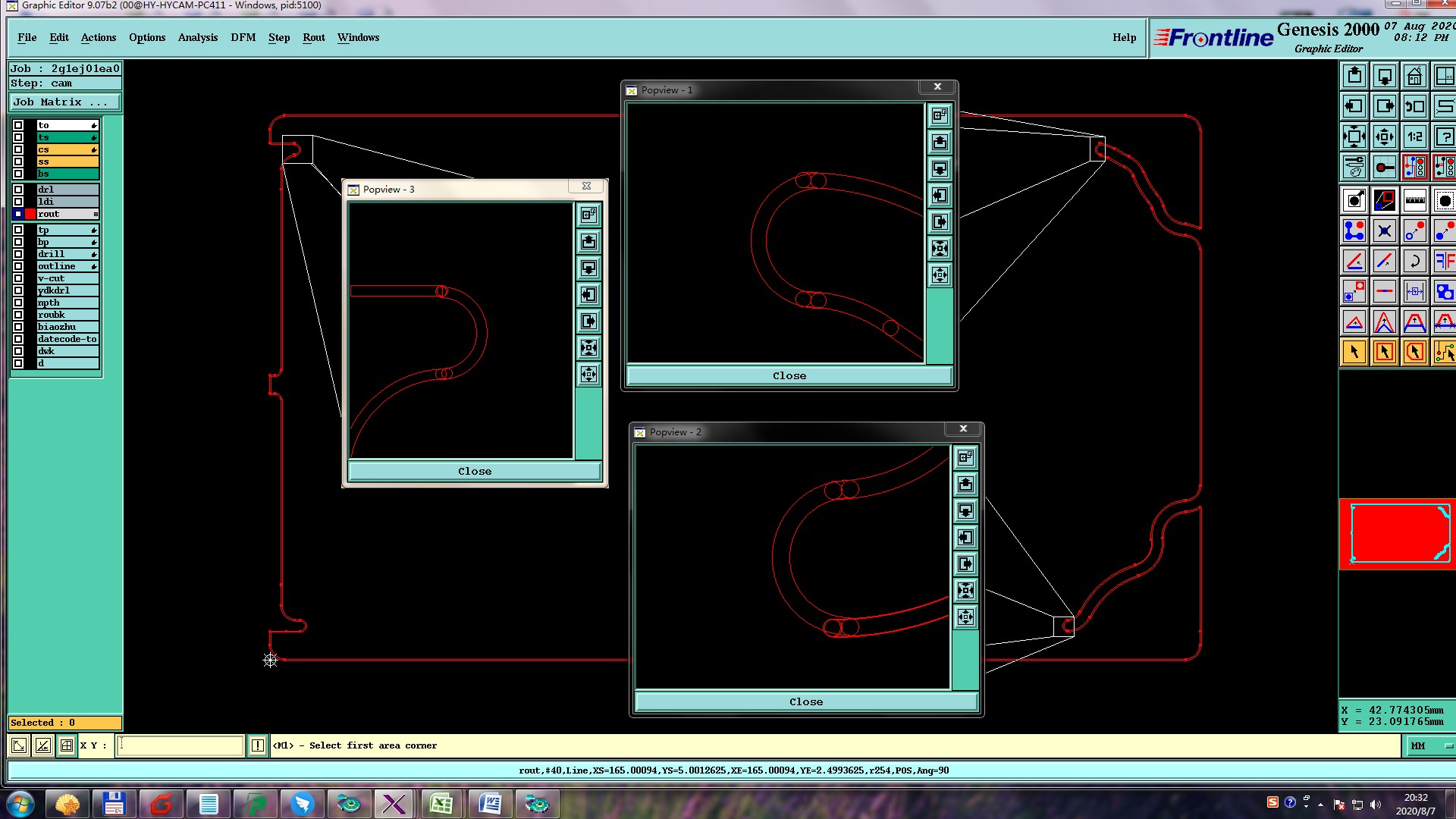Select the 1:2 zoom ratio icon

click(1414, 137)
